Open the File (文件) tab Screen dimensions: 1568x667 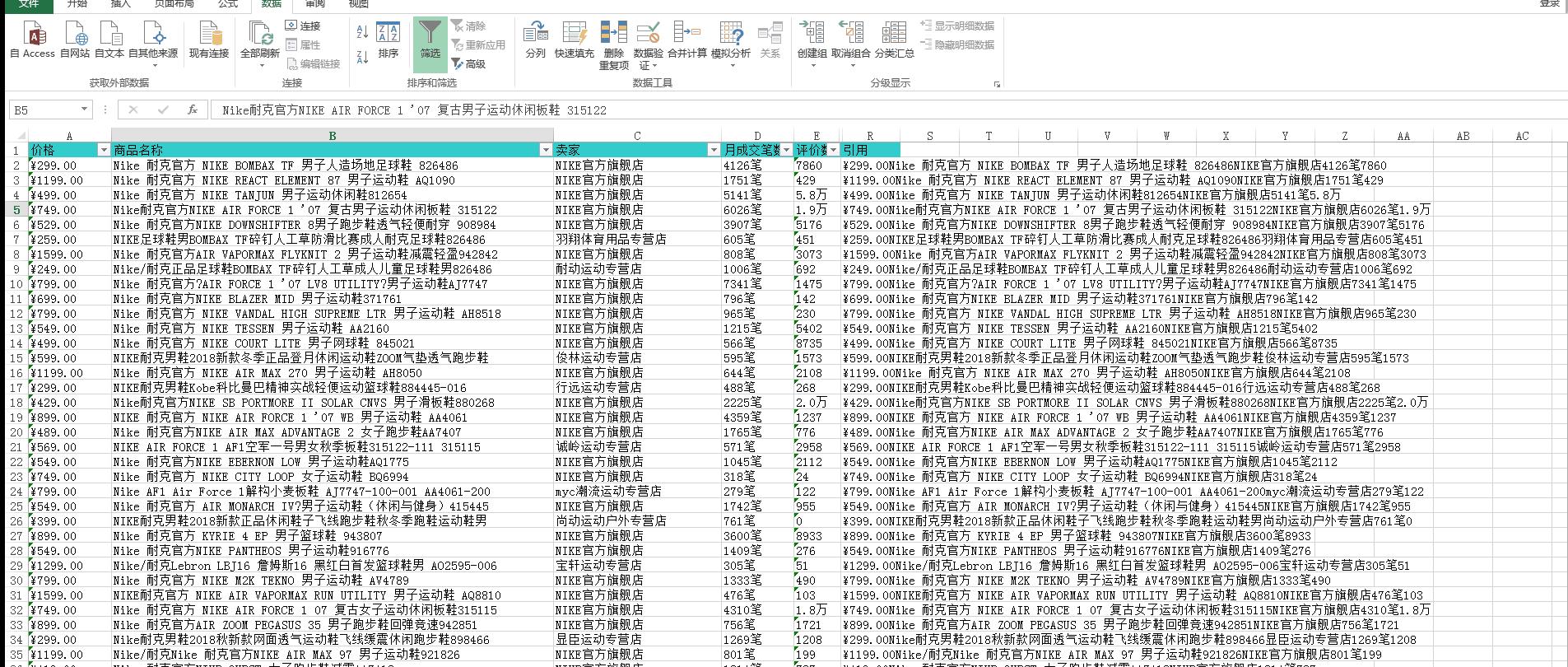coord(29,4)
